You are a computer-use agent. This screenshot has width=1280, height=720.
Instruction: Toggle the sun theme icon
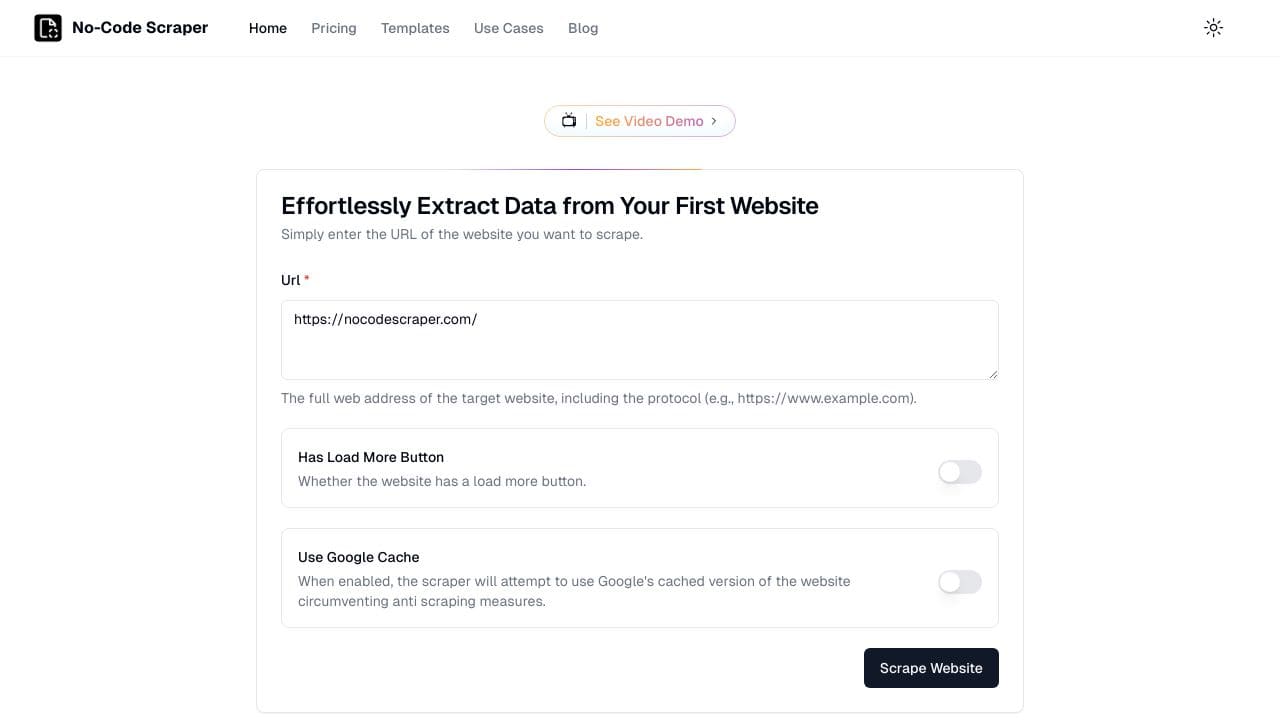pyautogui.click(x=1213, y=28)
